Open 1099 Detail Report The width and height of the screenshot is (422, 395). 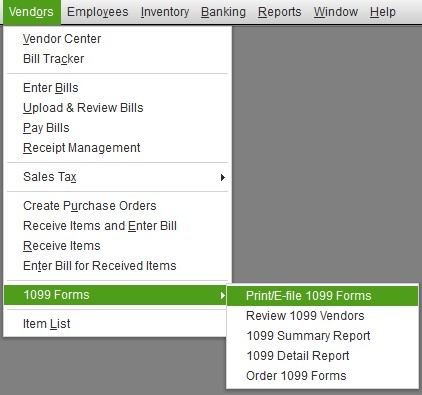(x=322, y=356)
